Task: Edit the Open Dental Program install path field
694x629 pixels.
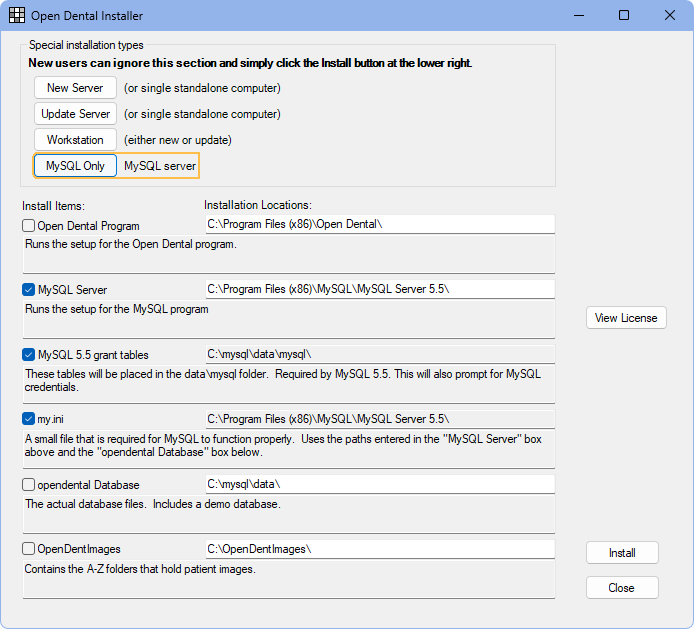Action: [380, 224]
